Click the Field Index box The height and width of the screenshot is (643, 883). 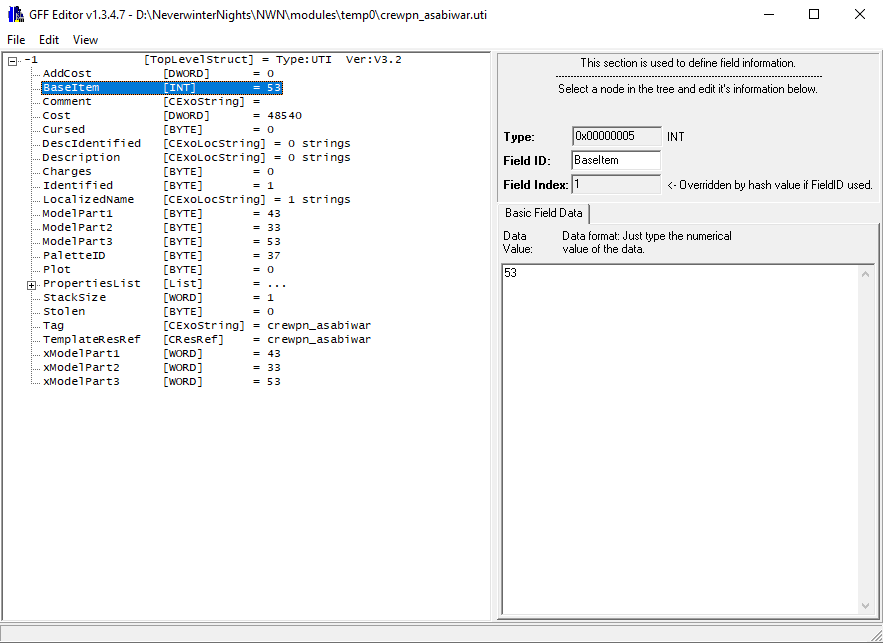click(616, 184)
